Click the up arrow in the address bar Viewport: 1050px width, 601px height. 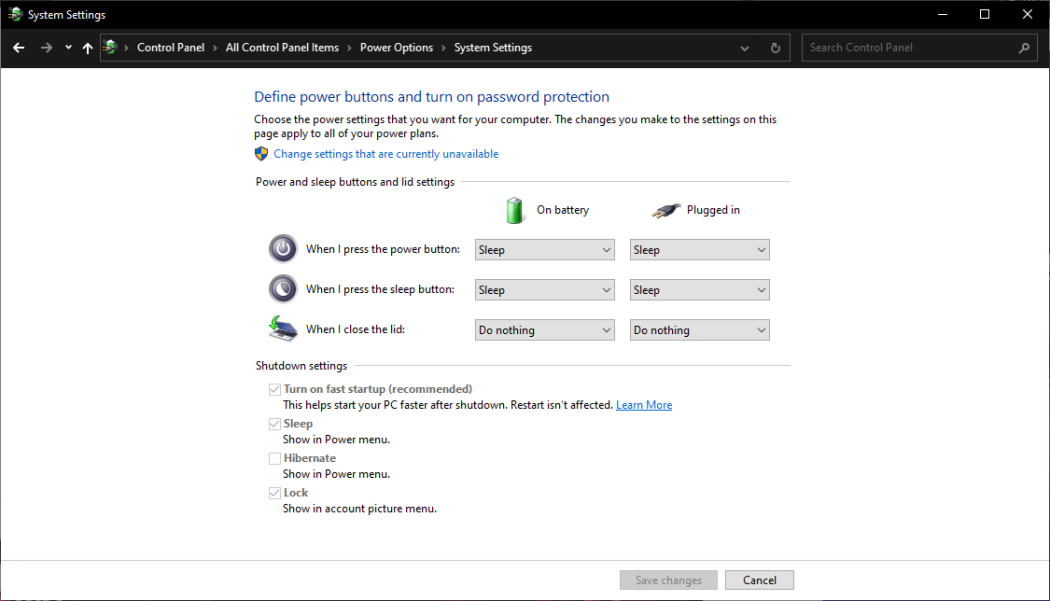pos(87,47)
